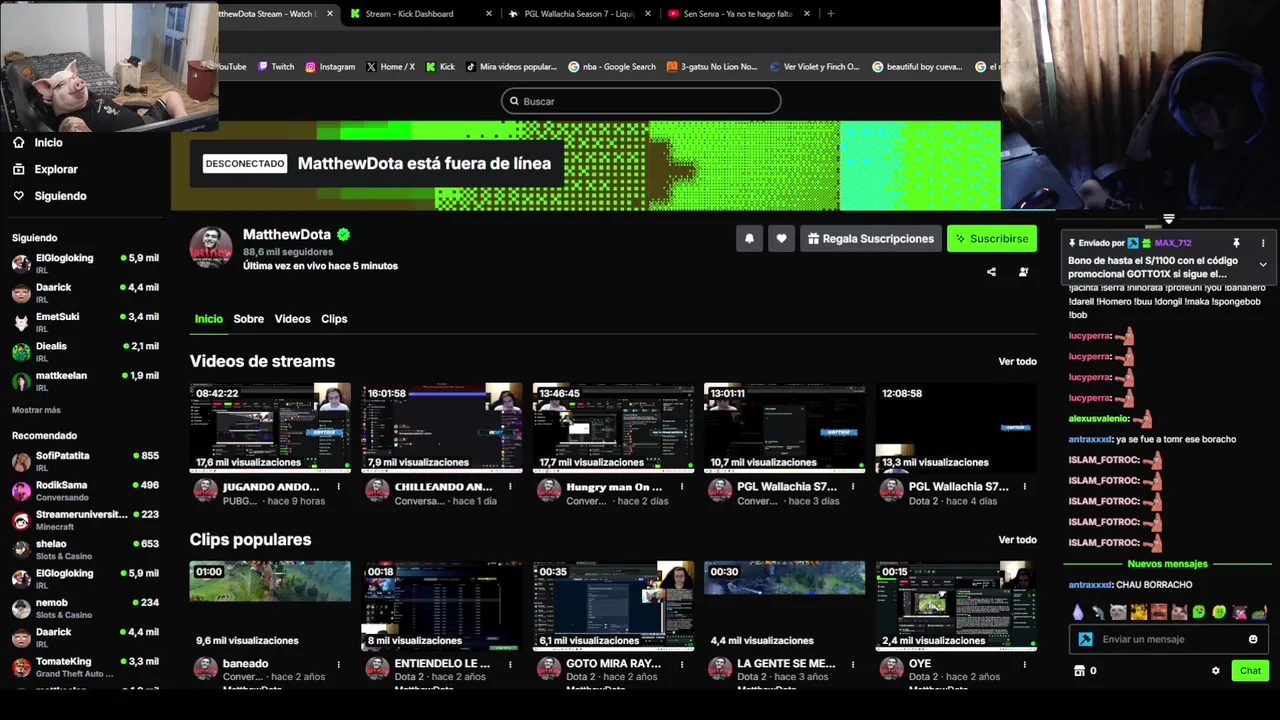Open options menu for JUGANDO ANDO video
1280x720 pixels.
tap(338, 487)
